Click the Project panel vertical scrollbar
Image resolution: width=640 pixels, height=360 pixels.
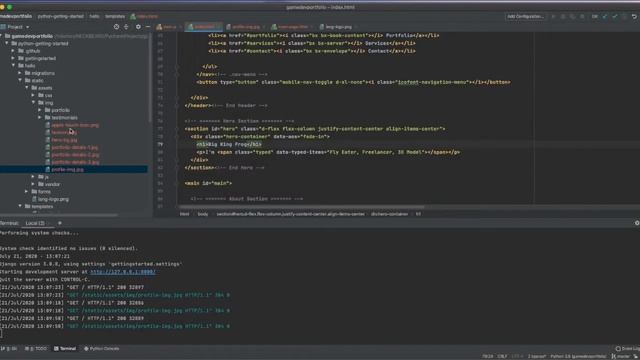(150, 78)
